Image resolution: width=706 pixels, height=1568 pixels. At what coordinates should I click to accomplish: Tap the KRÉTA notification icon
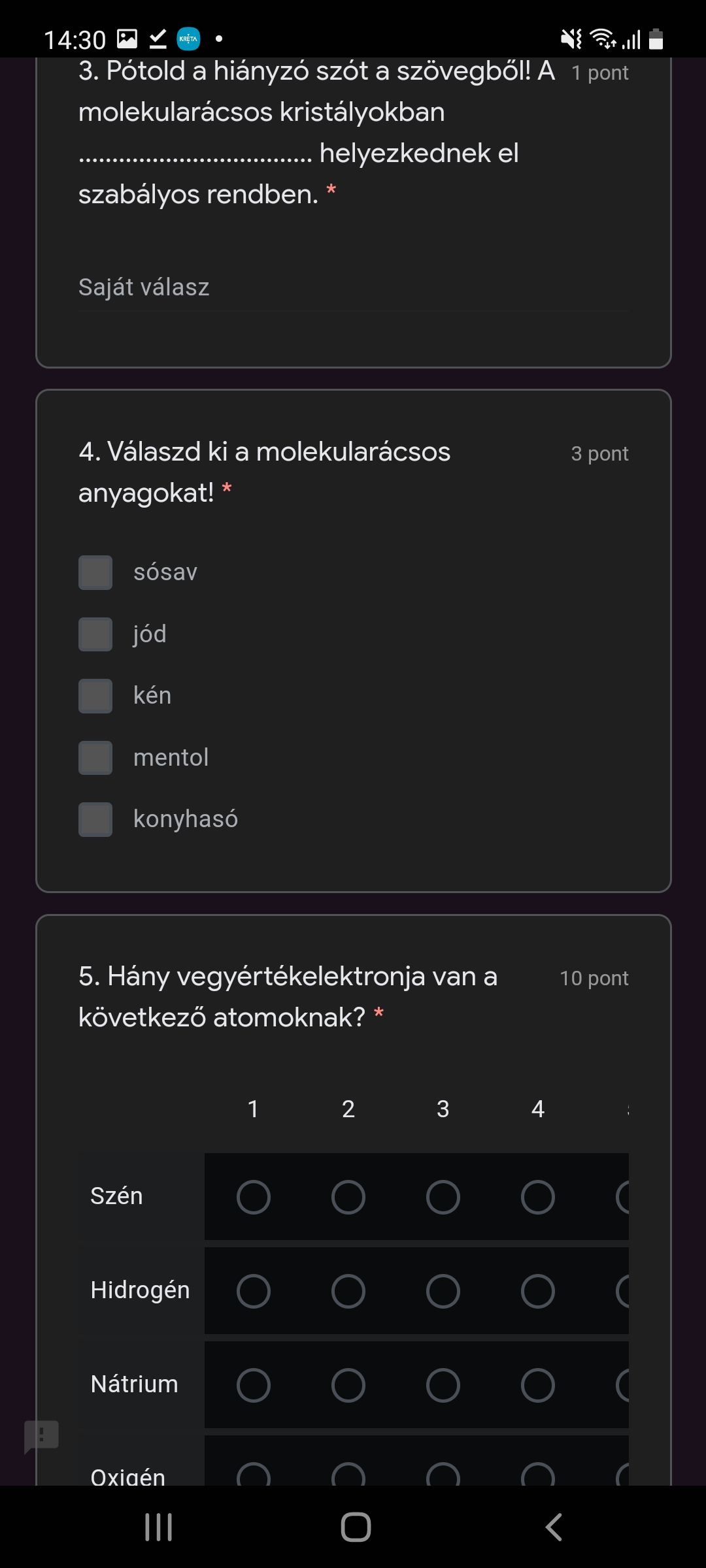pyautogui.click(x=188, y=39)
